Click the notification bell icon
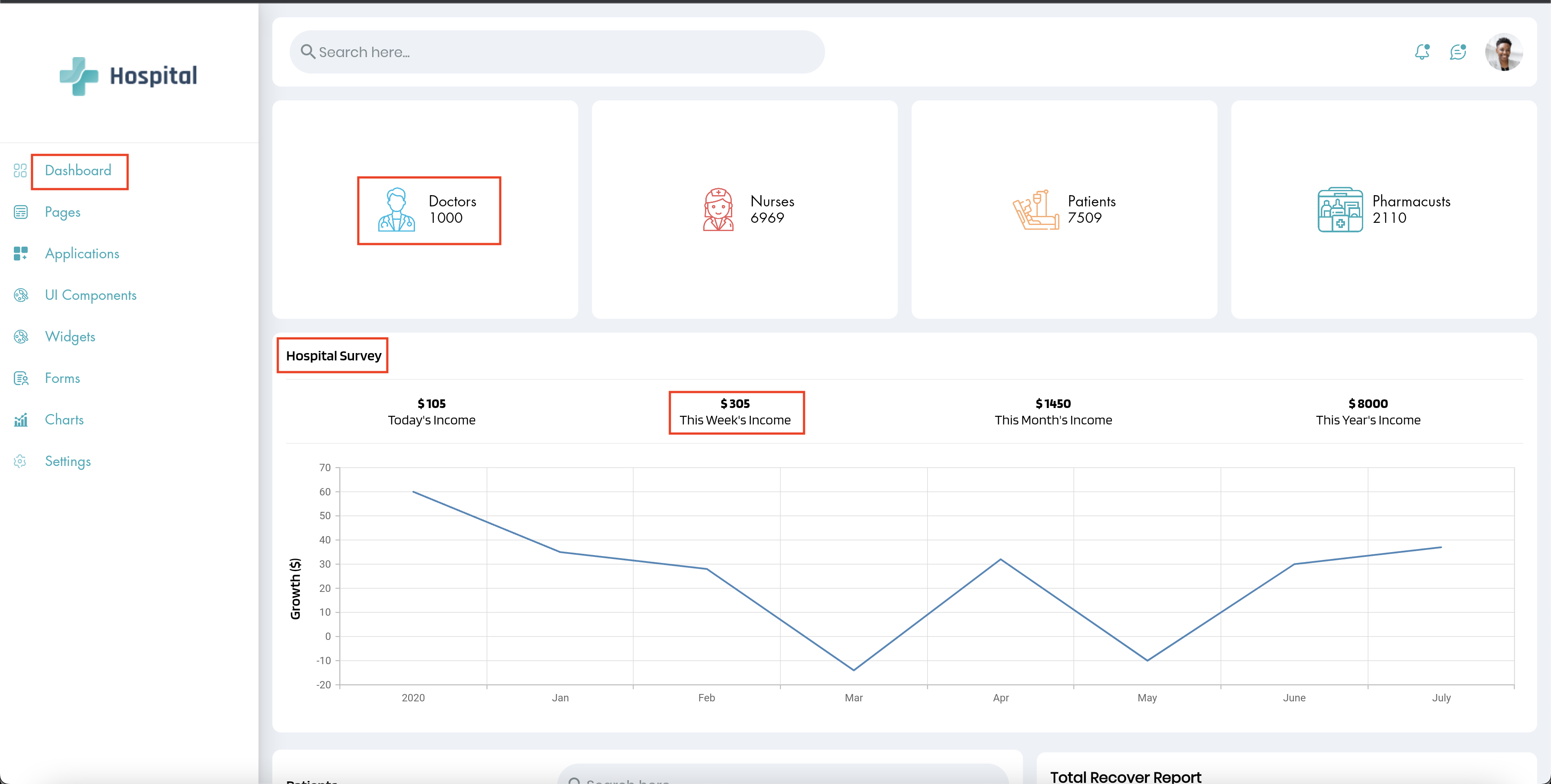The width and height of the screenshot is (1551, 784). [x=1422, y=52]
